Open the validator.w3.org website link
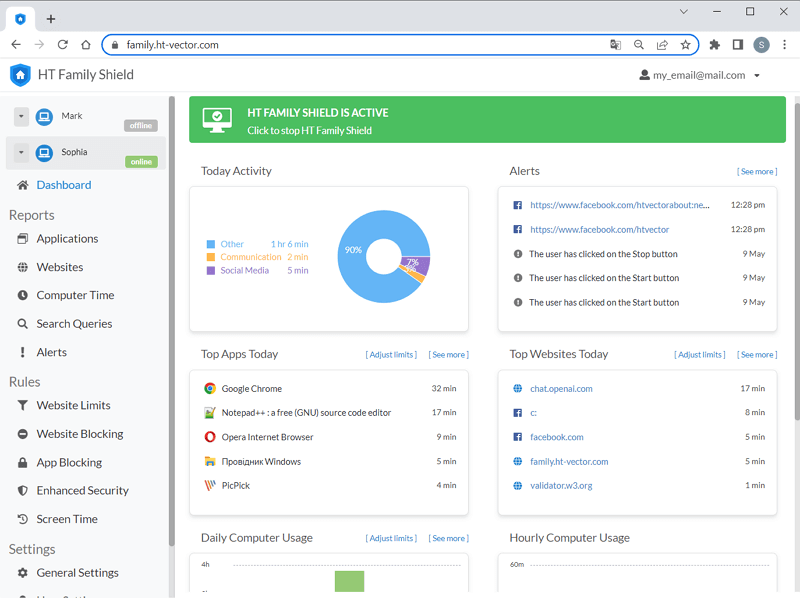This screenshot has width=800, height=600. [x=561, y=486]
